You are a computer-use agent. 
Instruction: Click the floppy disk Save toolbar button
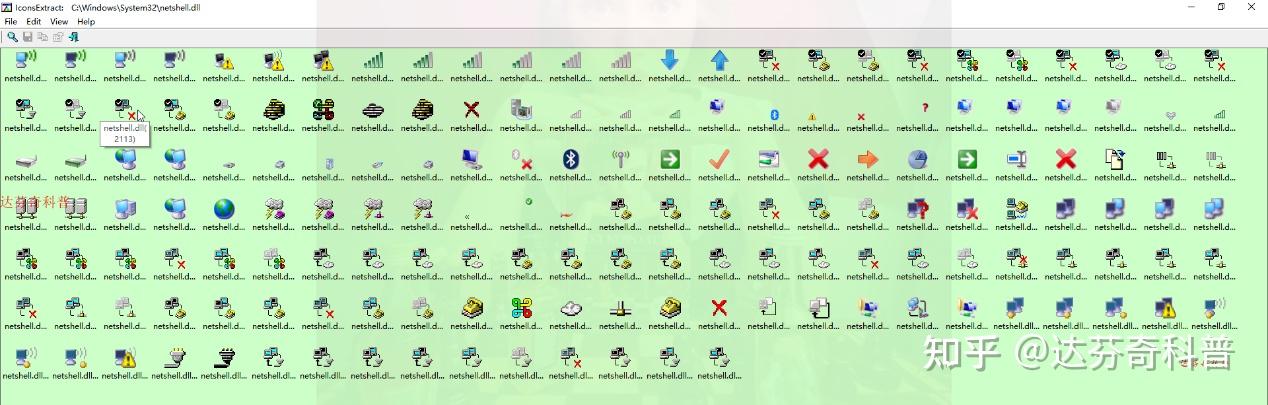28,37
